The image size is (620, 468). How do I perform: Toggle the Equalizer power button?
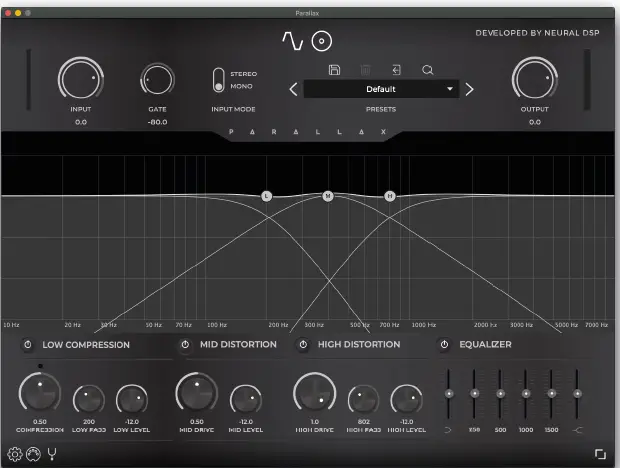444,345
